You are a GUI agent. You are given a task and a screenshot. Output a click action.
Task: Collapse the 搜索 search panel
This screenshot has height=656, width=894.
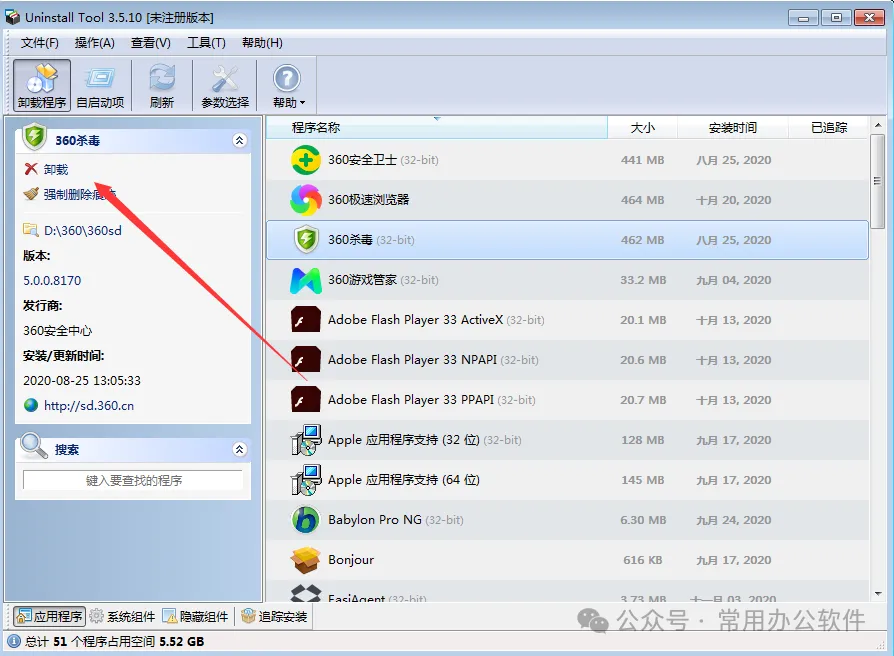pyautogui.click(x=239, y=449)
